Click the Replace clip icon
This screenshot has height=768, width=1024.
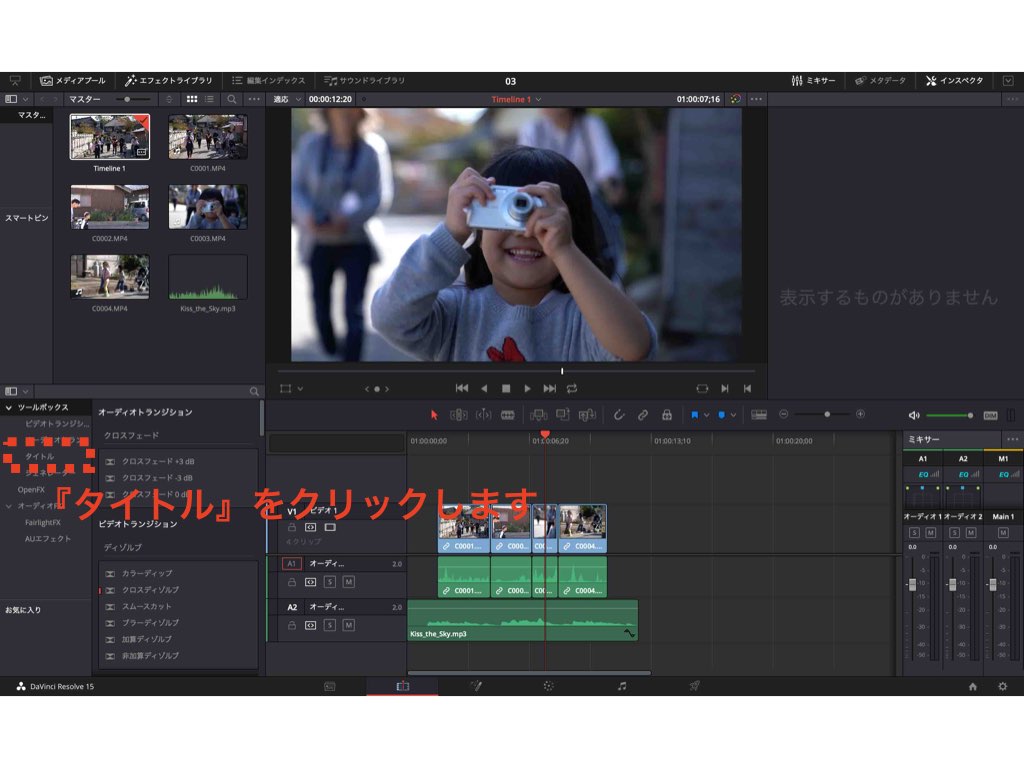click(x=587, y=415)
